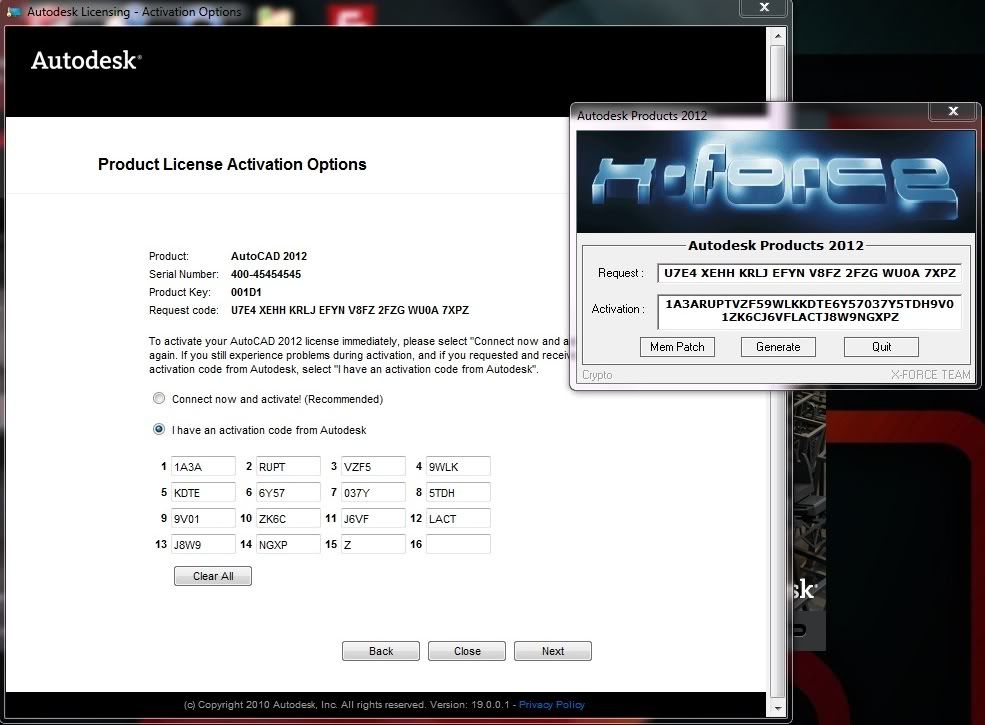
Task: Click activation code field 11 containing J6VF
Action: (373, 518)
